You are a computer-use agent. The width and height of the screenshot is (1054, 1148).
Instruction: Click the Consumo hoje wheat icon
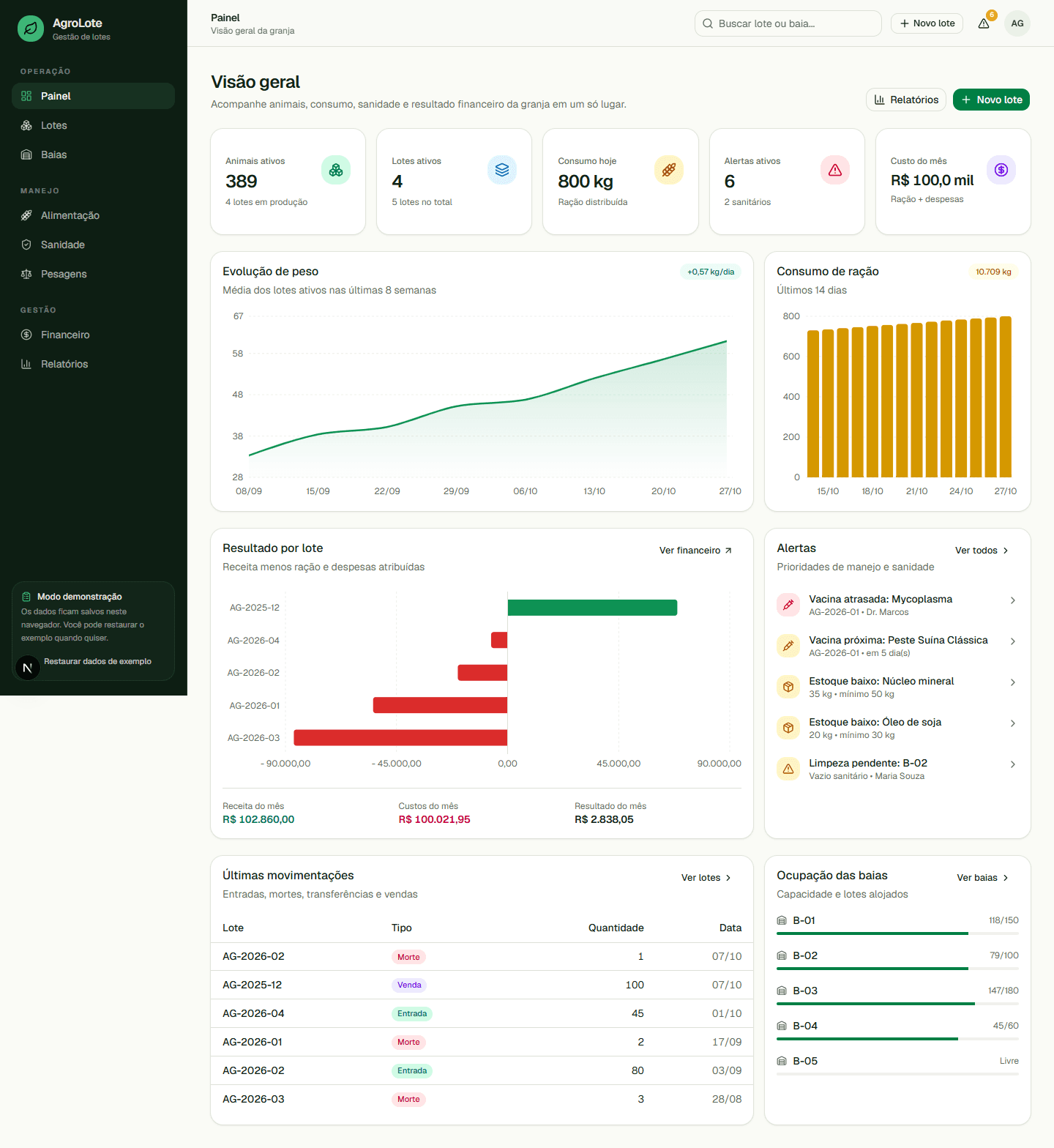(x=669, y=170)
